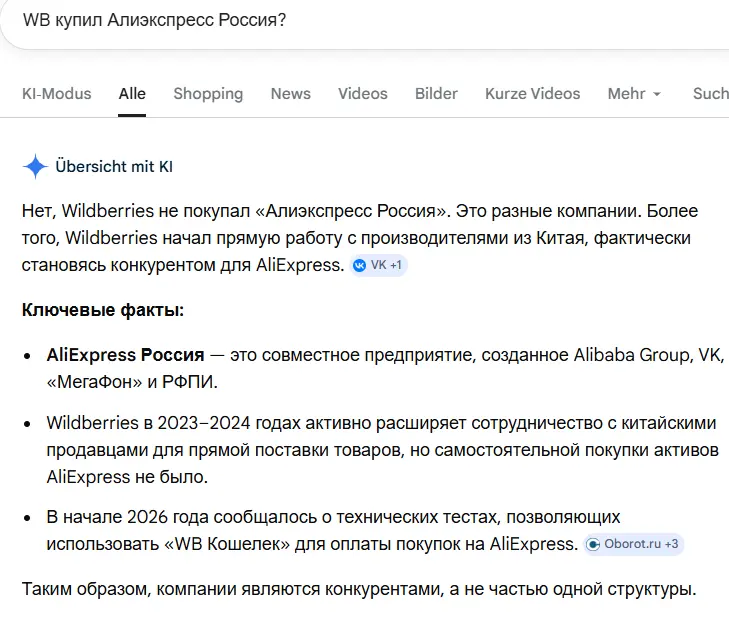
Task: Click the VK logo icon in source chip
Action: 359,266
